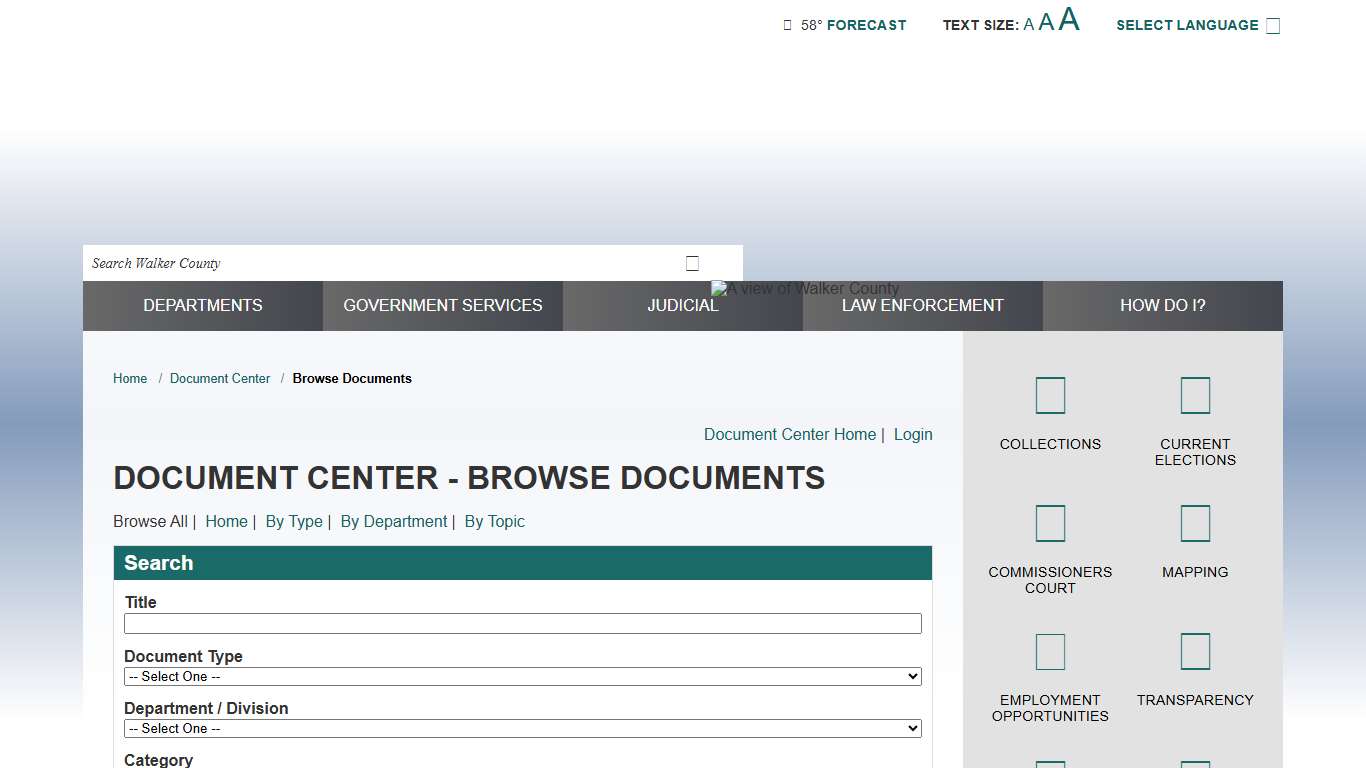This screenshot has width=1366, height=768.
Task: Click the Current Elections icon
Action: (x=1195, y=394)
